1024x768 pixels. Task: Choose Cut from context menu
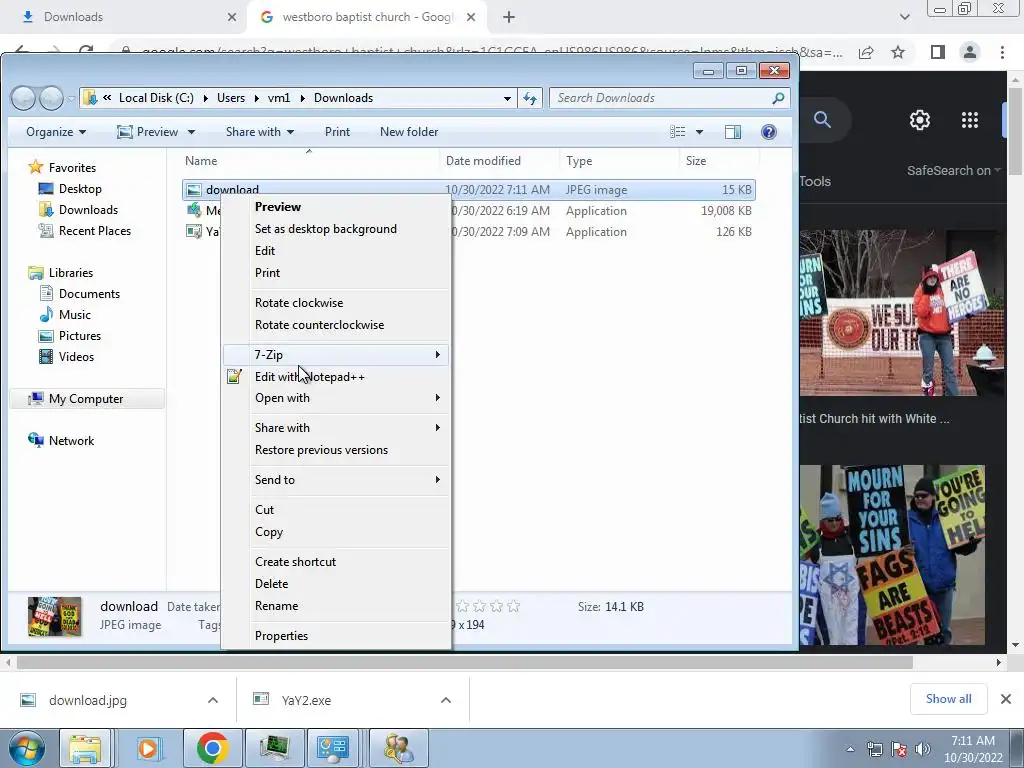[336, 510]
